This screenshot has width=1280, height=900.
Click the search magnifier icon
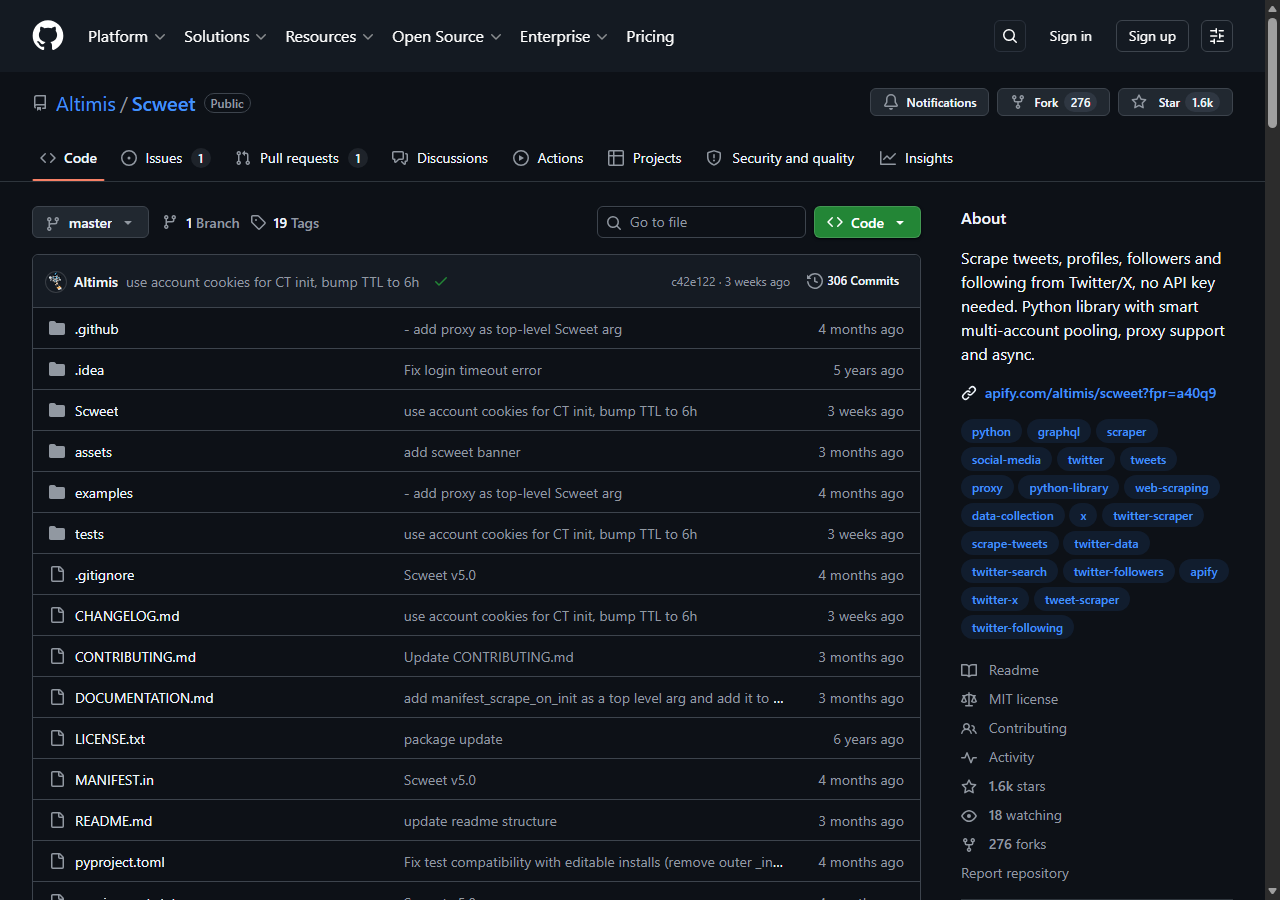1010,36
